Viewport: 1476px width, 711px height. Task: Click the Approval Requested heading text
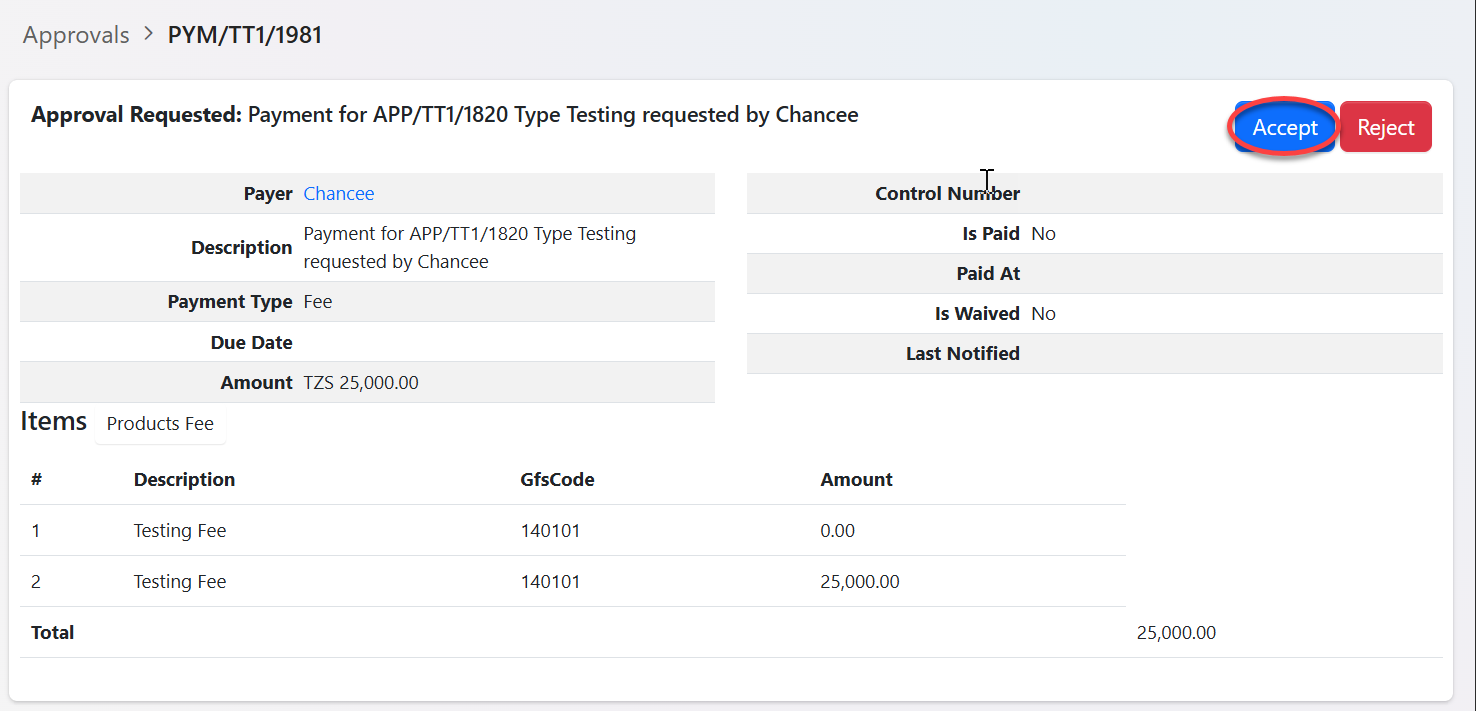click(444, 115)
